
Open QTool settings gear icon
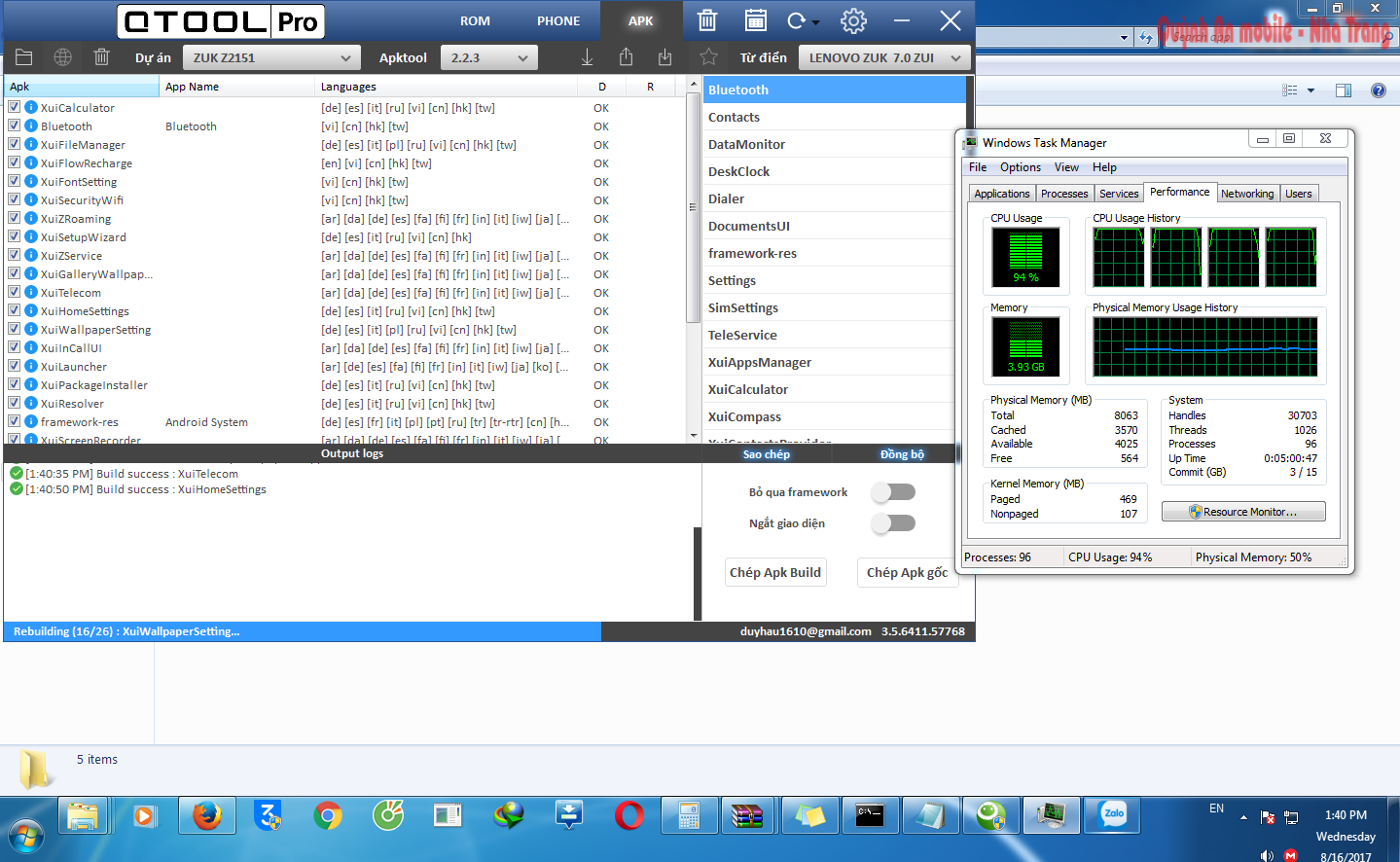[x=853, y=20]
